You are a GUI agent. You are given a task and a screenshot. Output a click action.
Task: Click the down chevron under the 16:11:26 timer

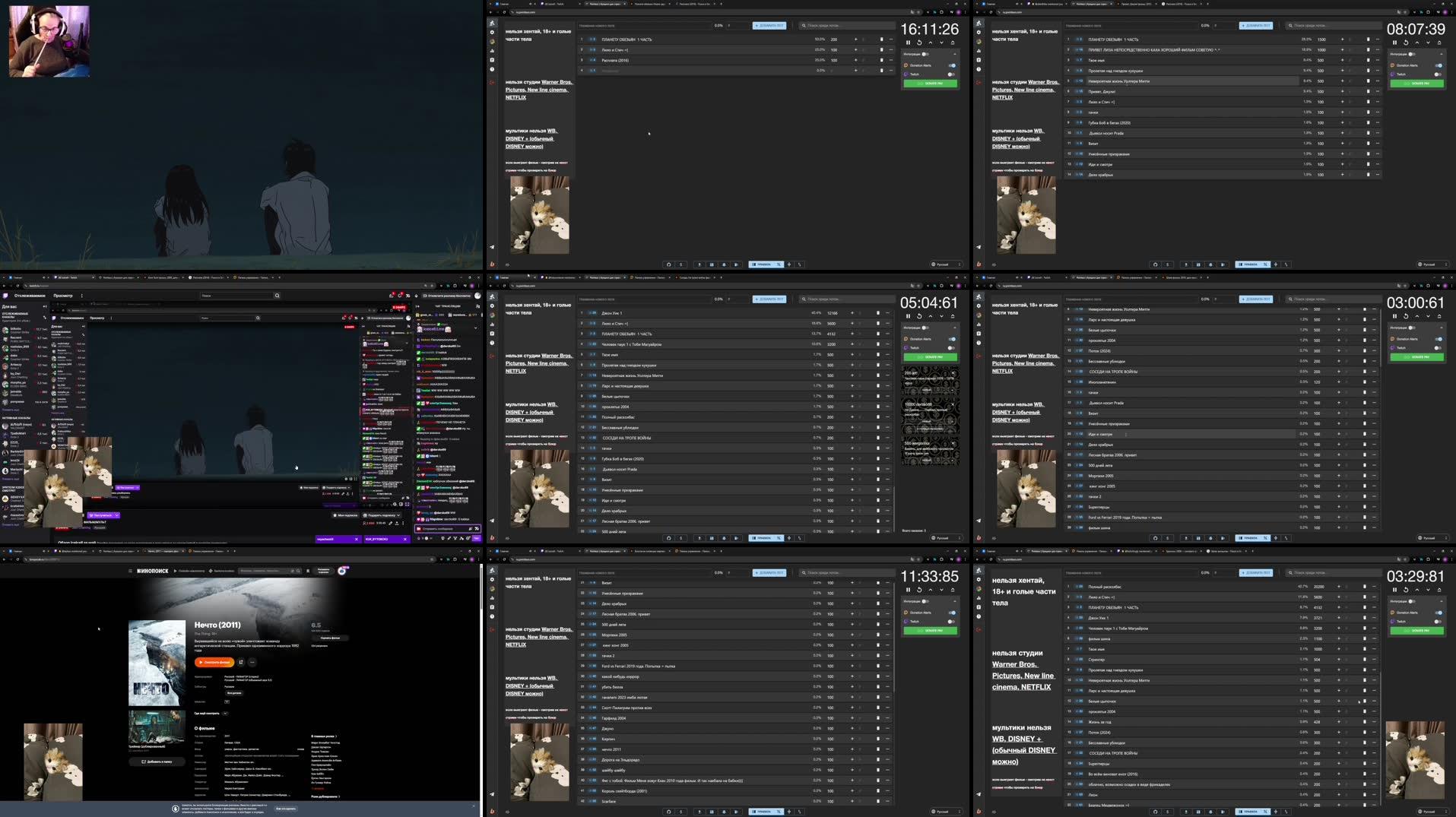pyautogui.click(x=941, y=43)
